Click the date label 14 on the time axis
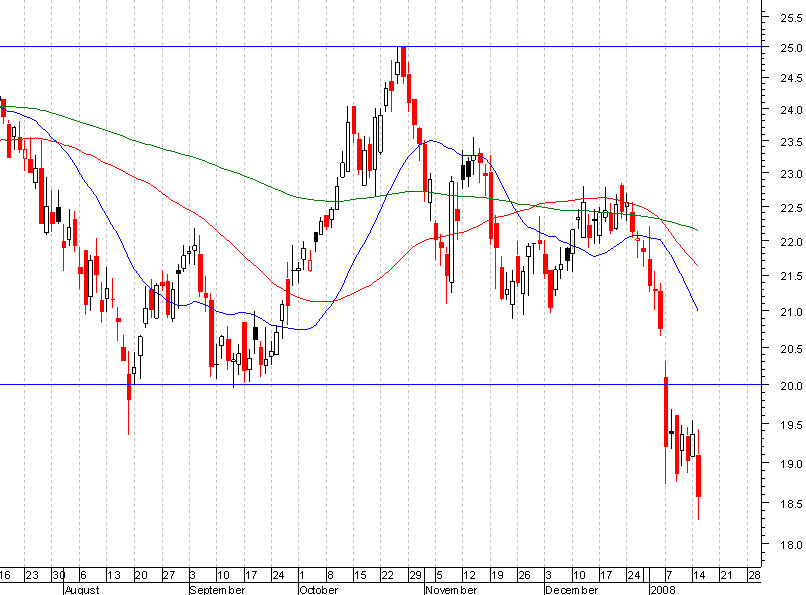 click(x=699, y=575)
